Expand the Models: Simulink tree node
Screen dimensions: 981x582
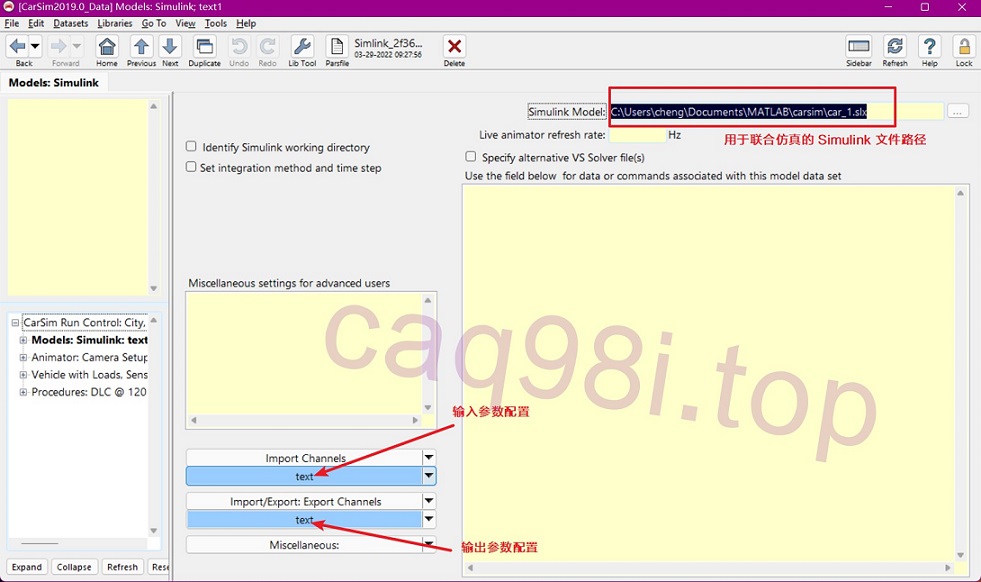tap(23, 340)
